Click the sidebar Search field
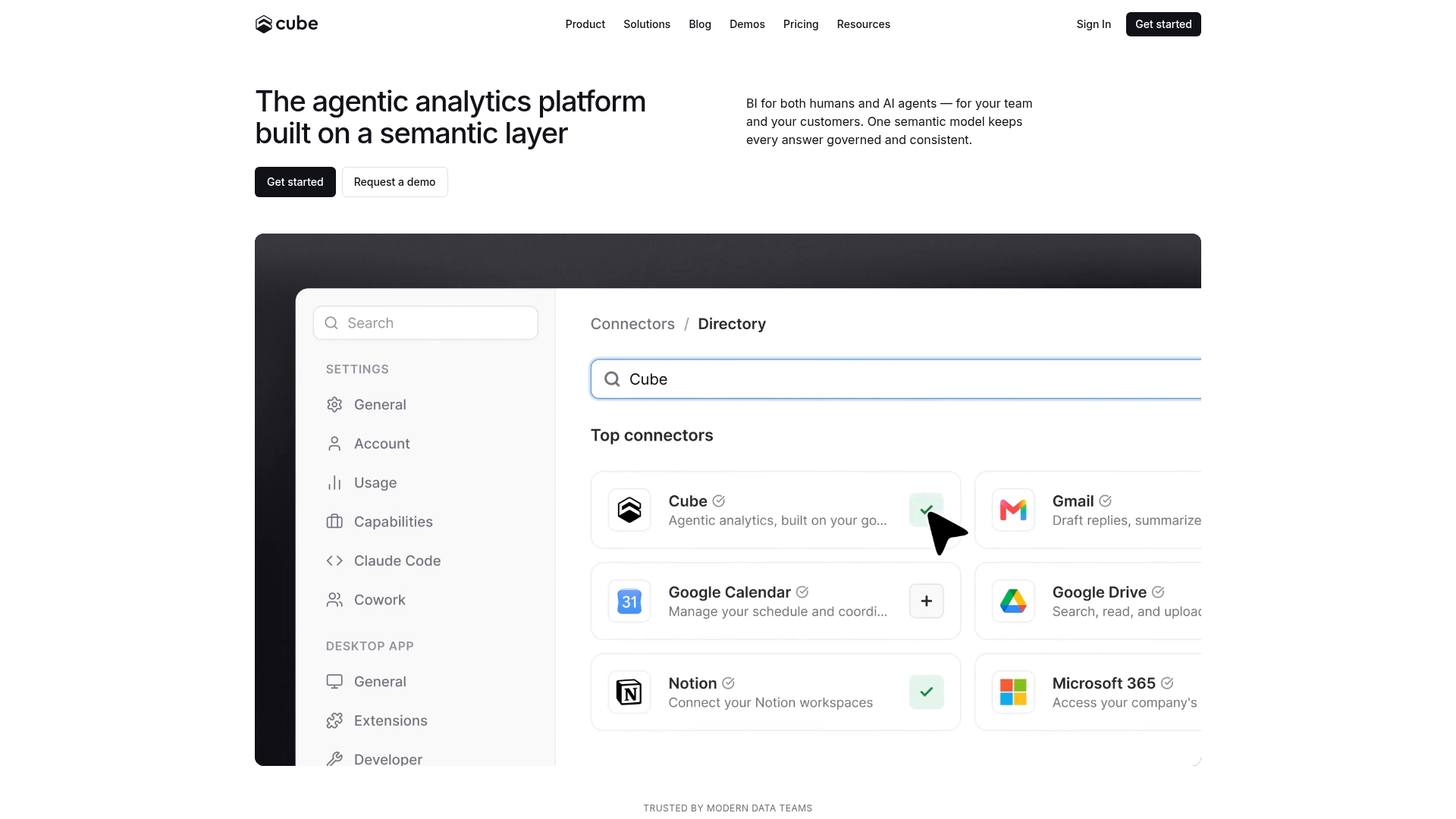Image resolution: width=1456 pixels, height=819 pixels. (425, 323)
